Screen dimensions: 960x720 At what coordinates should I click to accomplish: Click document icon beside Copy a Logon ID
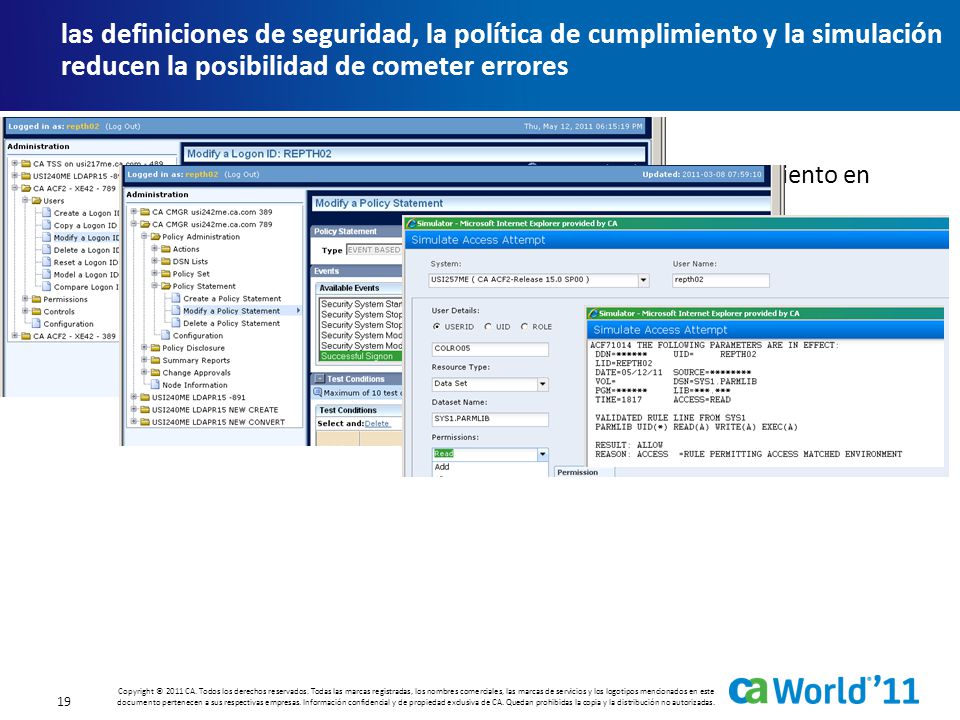click(47, 225)
